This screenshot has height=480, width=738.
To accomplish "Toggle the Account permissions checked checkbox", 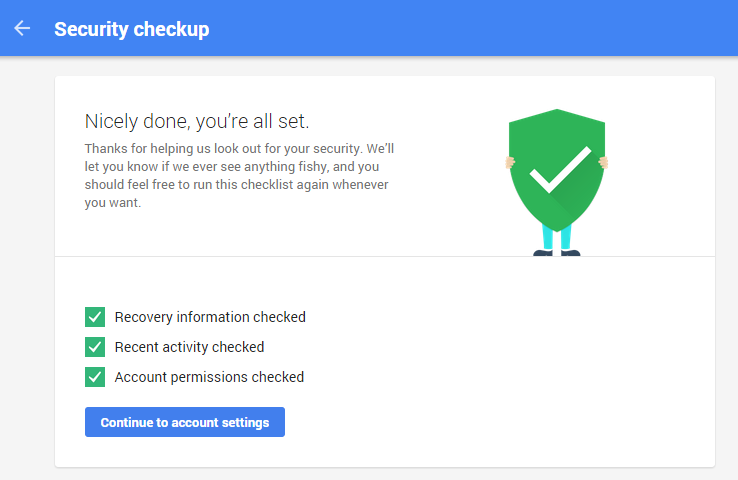I will click(x=95, y=377).
